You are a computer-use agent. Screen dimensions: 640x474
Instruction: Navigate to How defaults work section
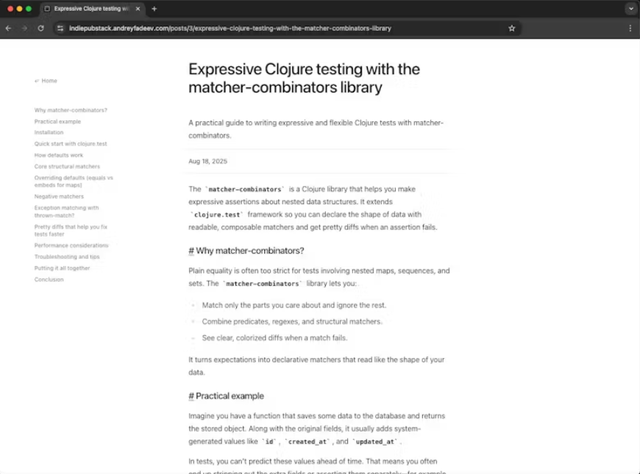(x=59, y=155)
